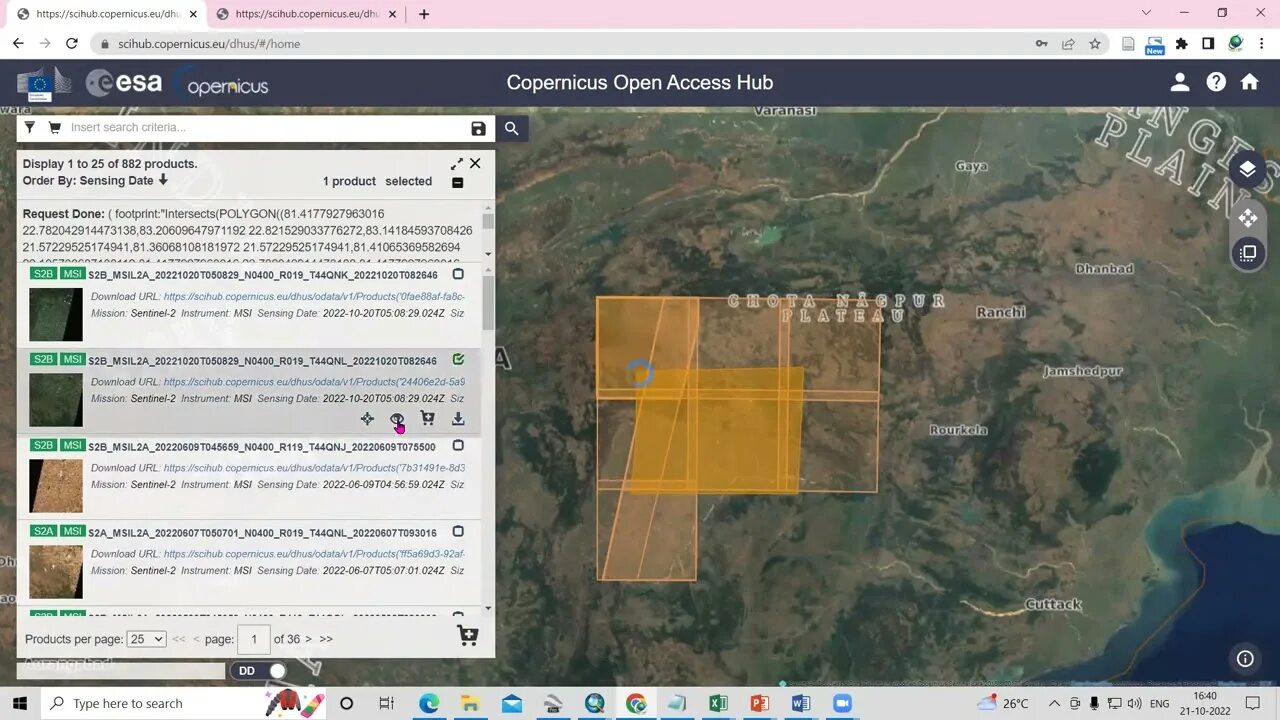View details of the selected product via eye icon
Viewport: 1280px width, 720px height.
(397, 419)
